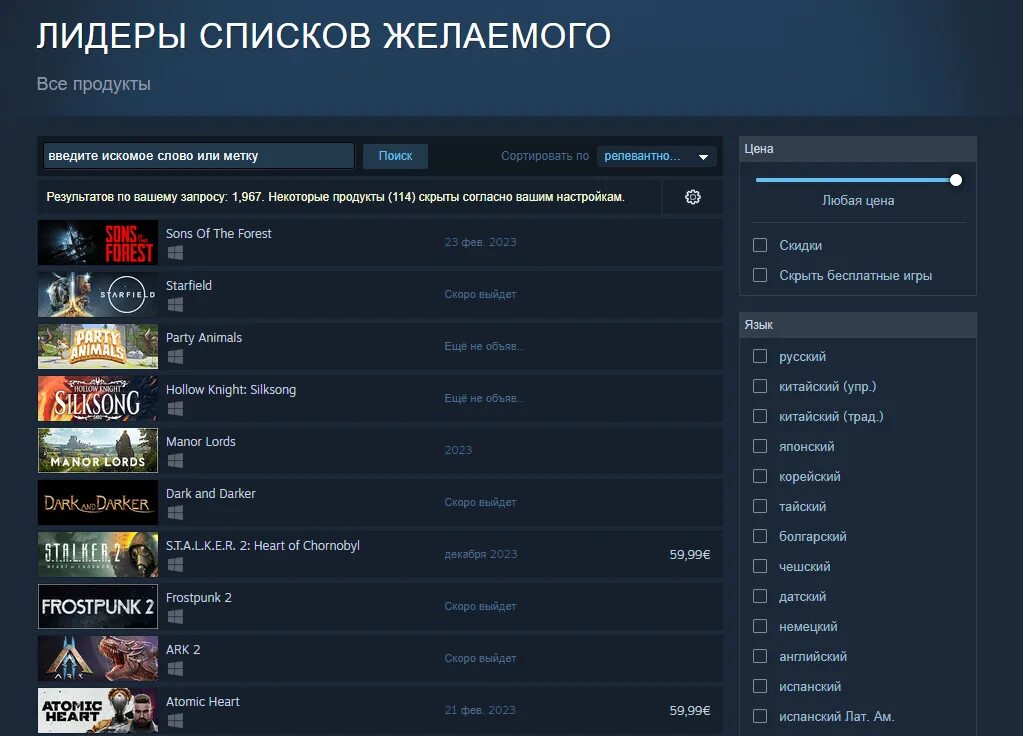This screenshot has width=1023, height=736.
Task: Open Silksong capsule image
Action: coord(98,398)
